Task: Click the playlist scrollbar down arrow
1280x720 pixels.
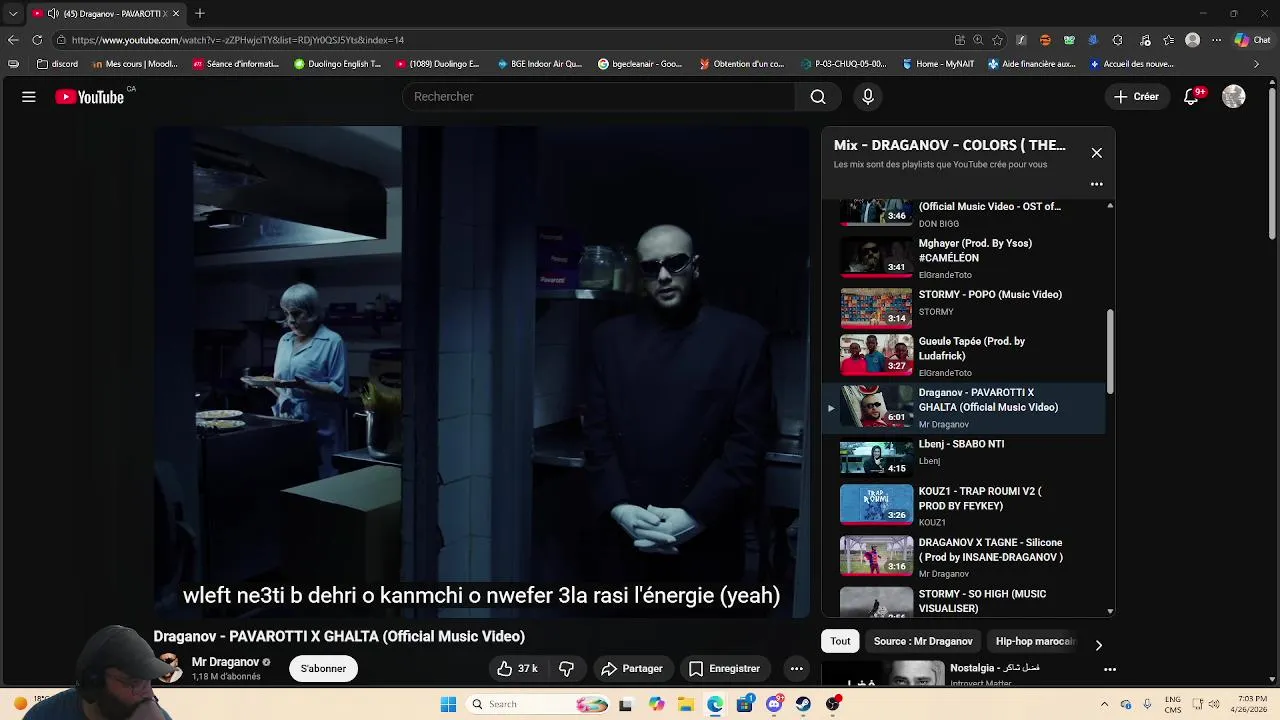Action: pos(1110,611)
